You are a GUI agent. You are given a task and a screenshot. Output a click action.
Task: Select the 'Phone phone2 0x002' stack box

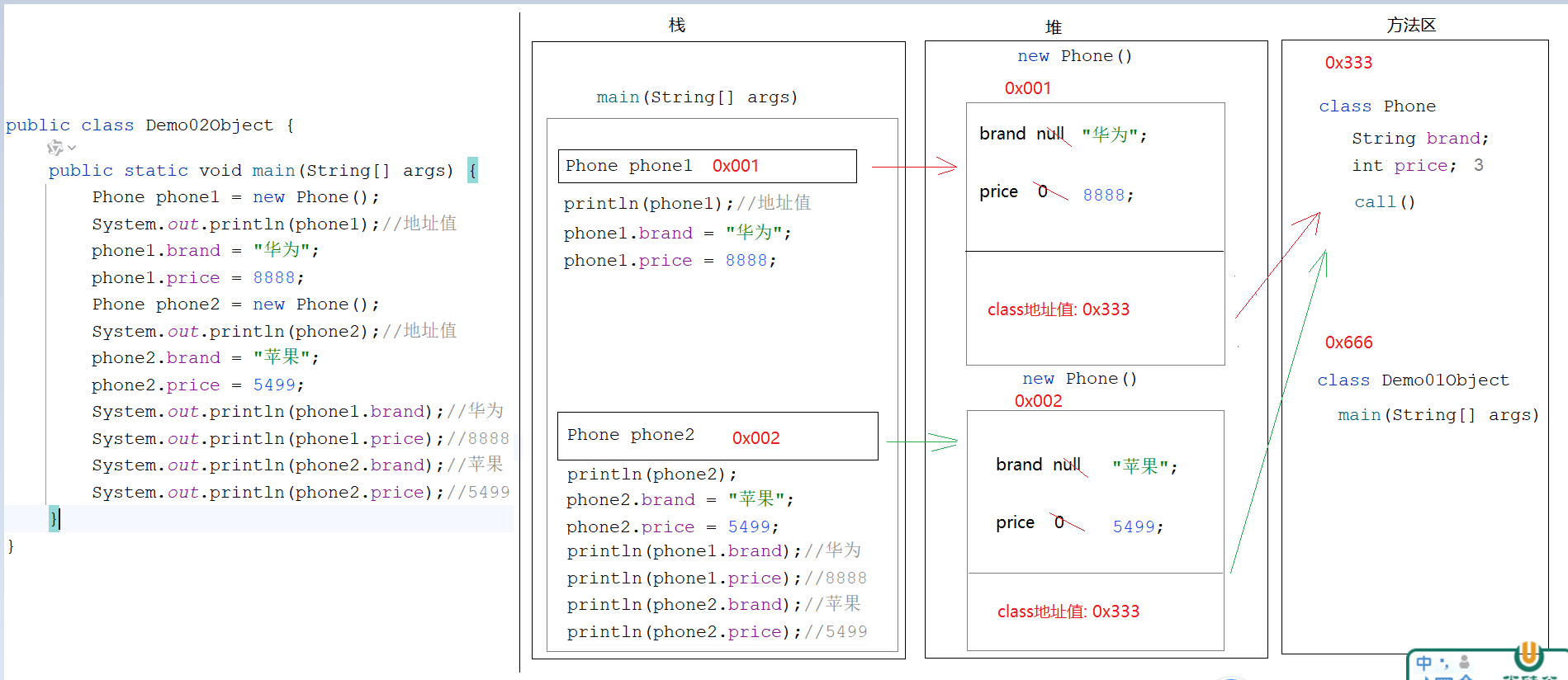coord(717,436)
